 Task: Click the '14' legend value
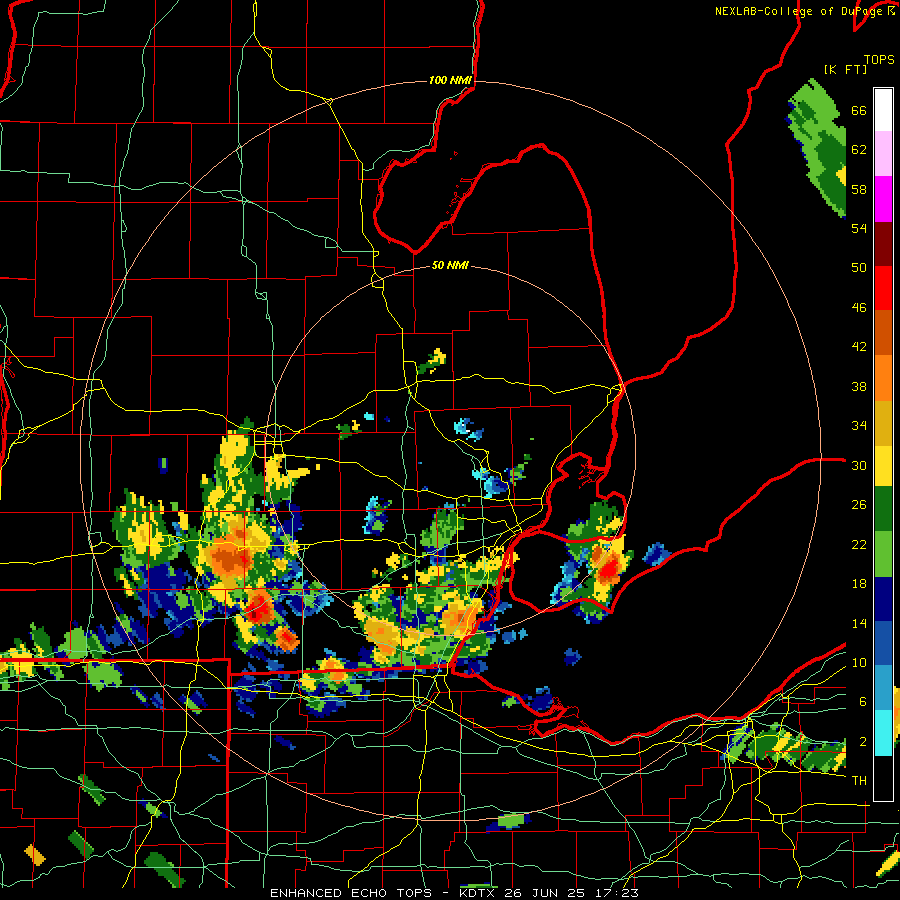(x=859, y=623)
